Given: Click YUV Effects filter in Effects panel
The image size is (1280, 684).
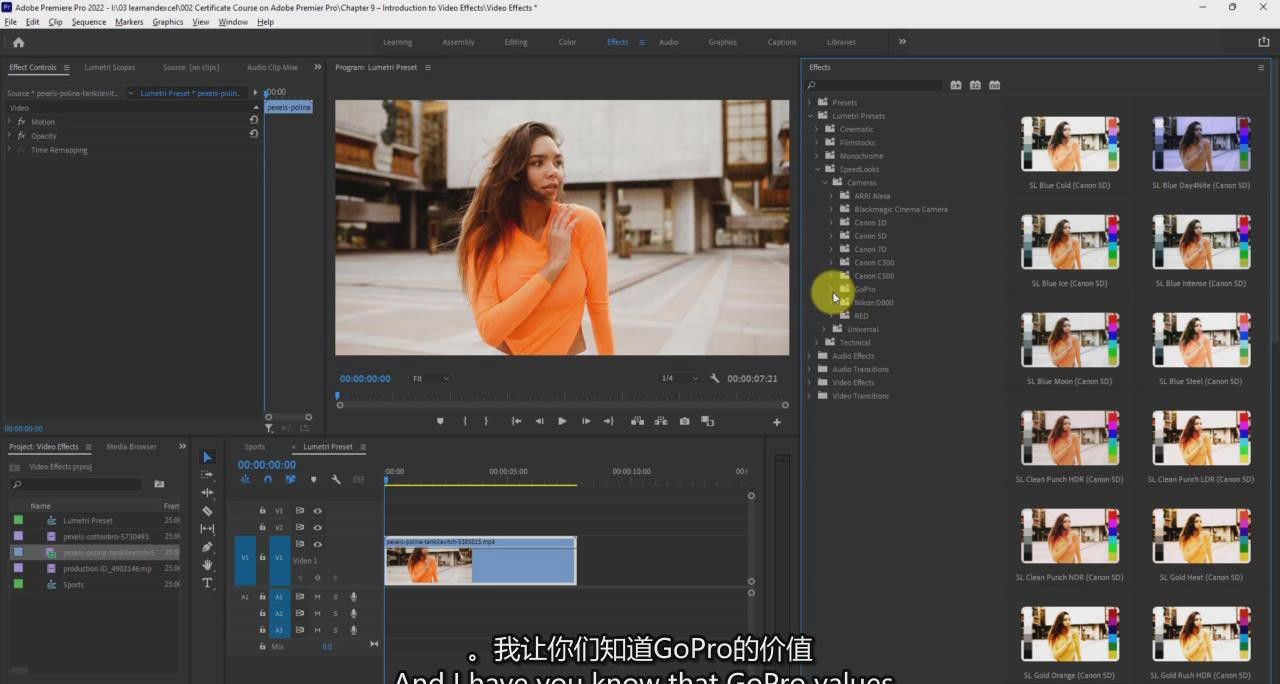Looking at the screenshot, I should pyautogui.click(x=994, y=85).
